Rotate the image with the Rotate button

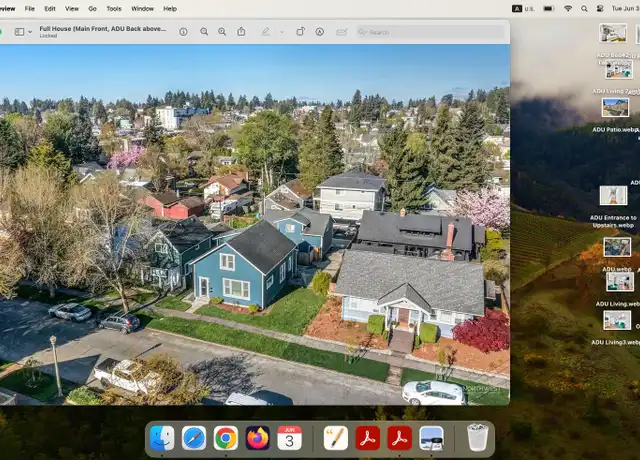(x=300, y=31)
